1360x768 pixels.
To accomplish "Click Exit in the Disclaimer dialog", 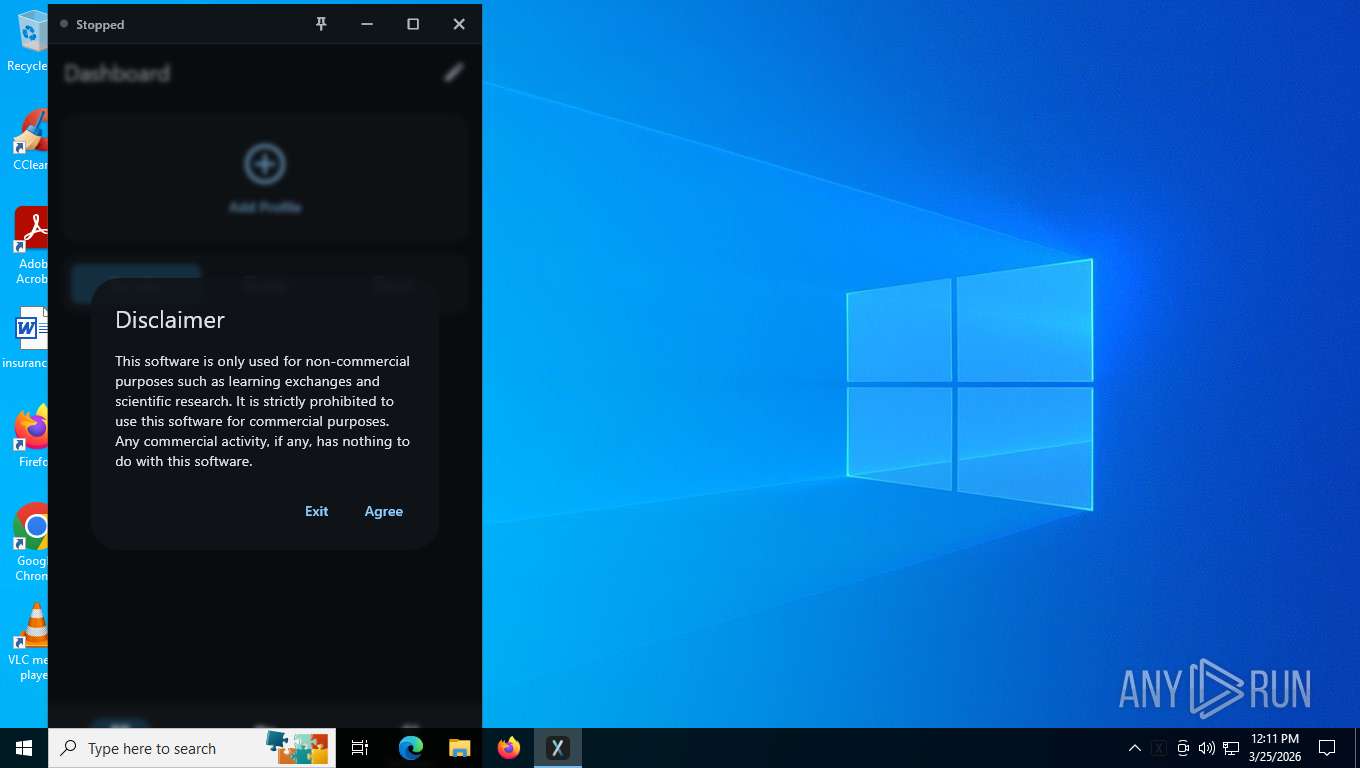I will click(x=316, y=511).
